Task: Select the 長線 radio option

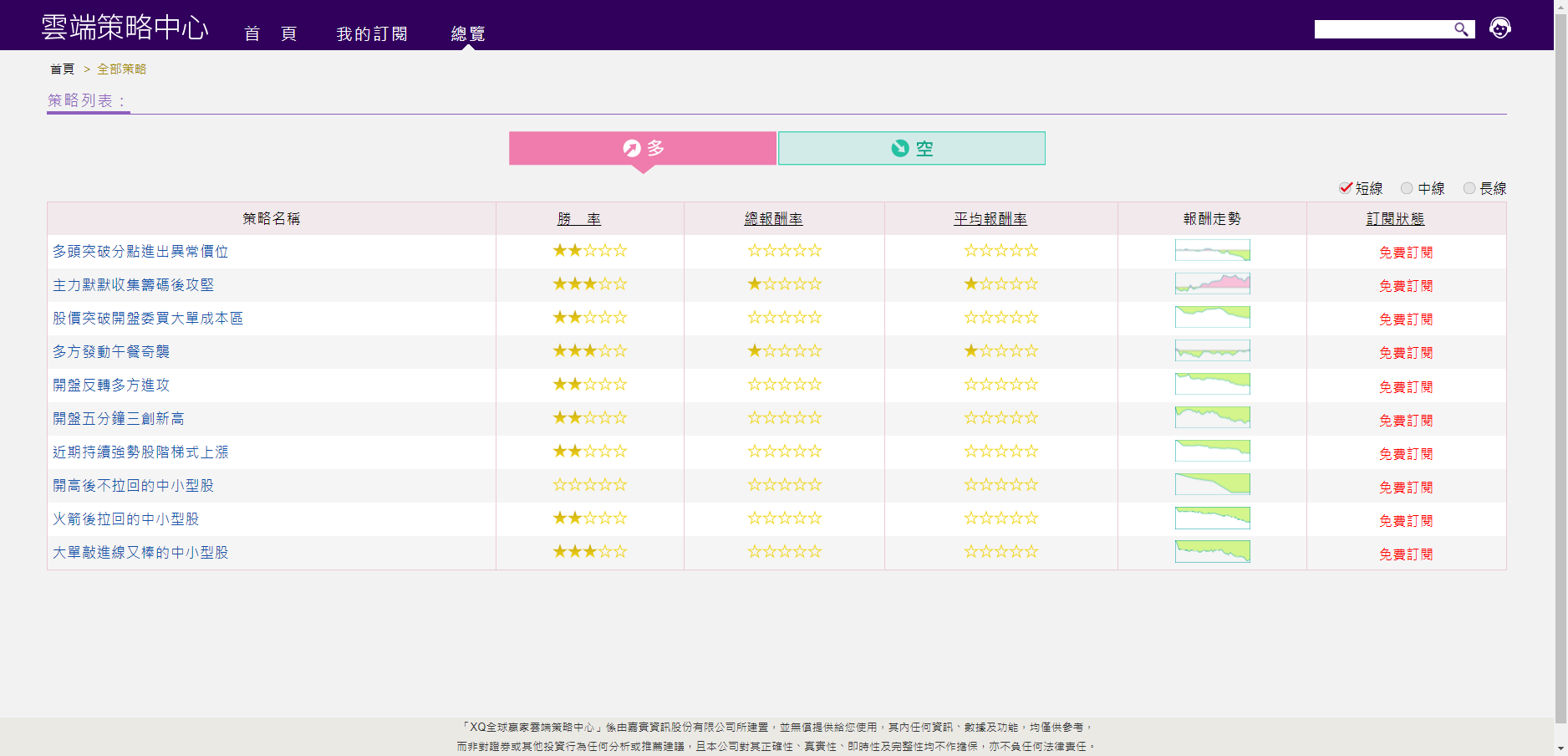Action: click(1469, 188)
